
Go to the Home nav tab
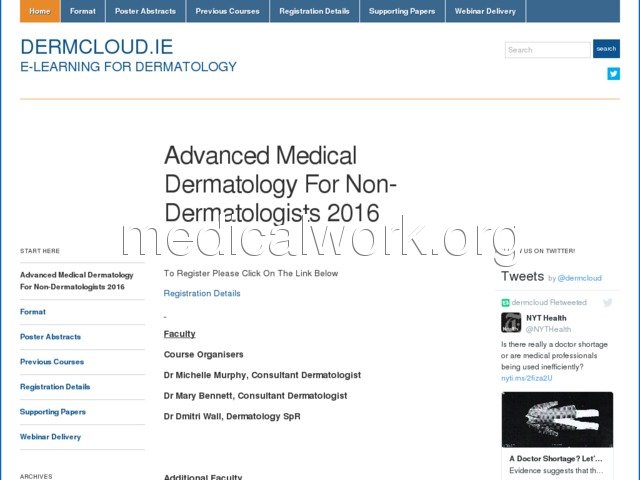click(x=40, y=11)
